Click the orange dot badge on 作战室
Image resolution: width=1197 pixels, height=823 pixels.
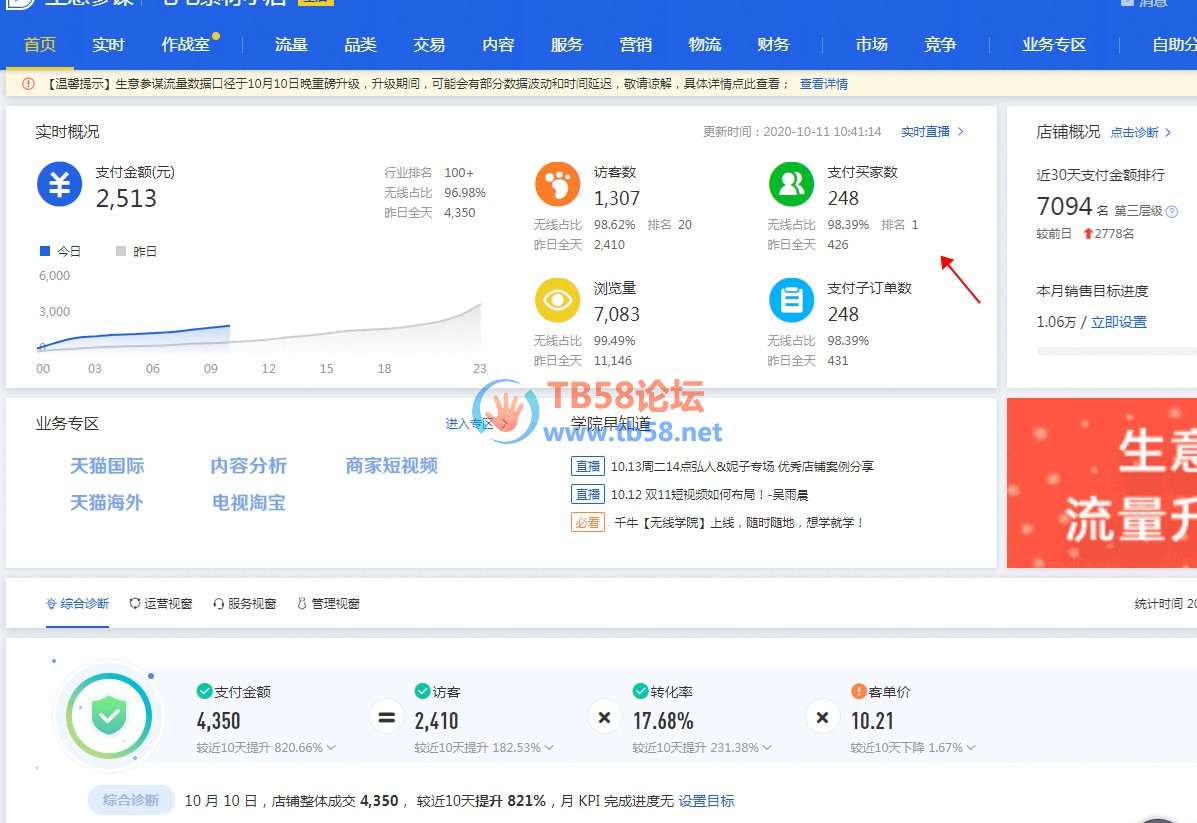216,35
